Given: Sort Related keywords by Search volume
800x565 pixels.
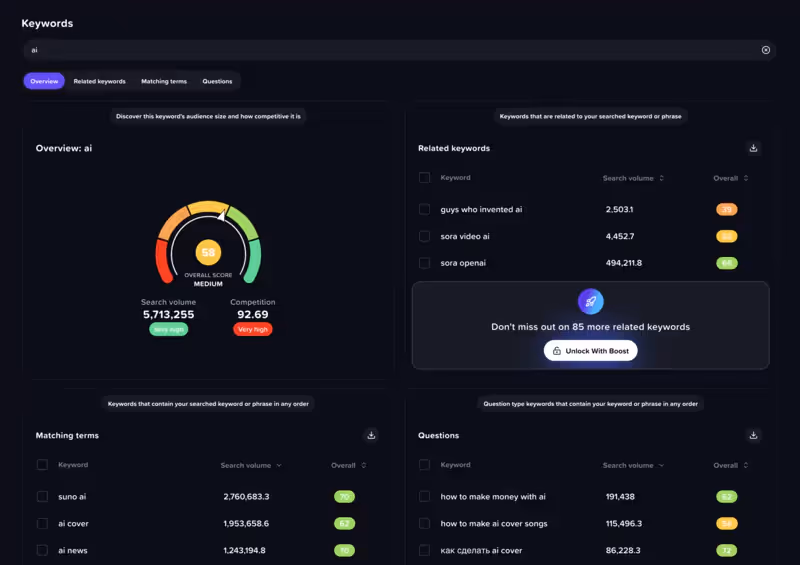Looking at the screenshot, I should [x=633, y=178].
